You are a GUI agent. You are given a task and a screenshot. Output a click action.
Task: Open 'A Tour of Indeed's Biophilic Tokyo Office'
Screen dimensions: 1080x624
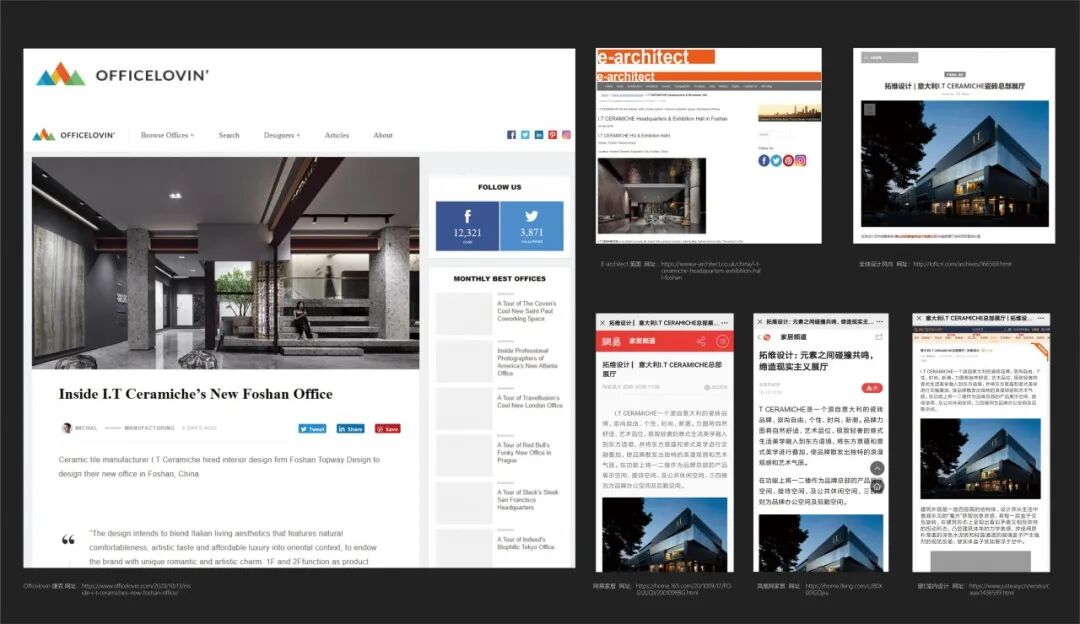pos(526,543)
